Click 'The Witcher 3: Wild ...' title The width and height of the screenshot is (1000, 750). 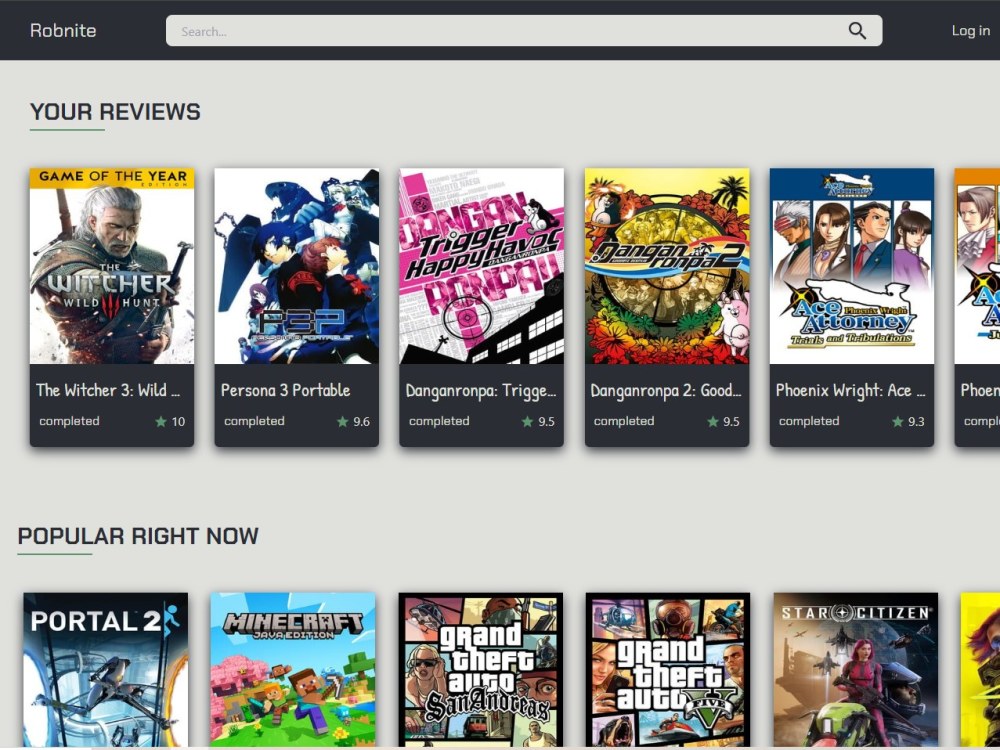click(108, 390)
